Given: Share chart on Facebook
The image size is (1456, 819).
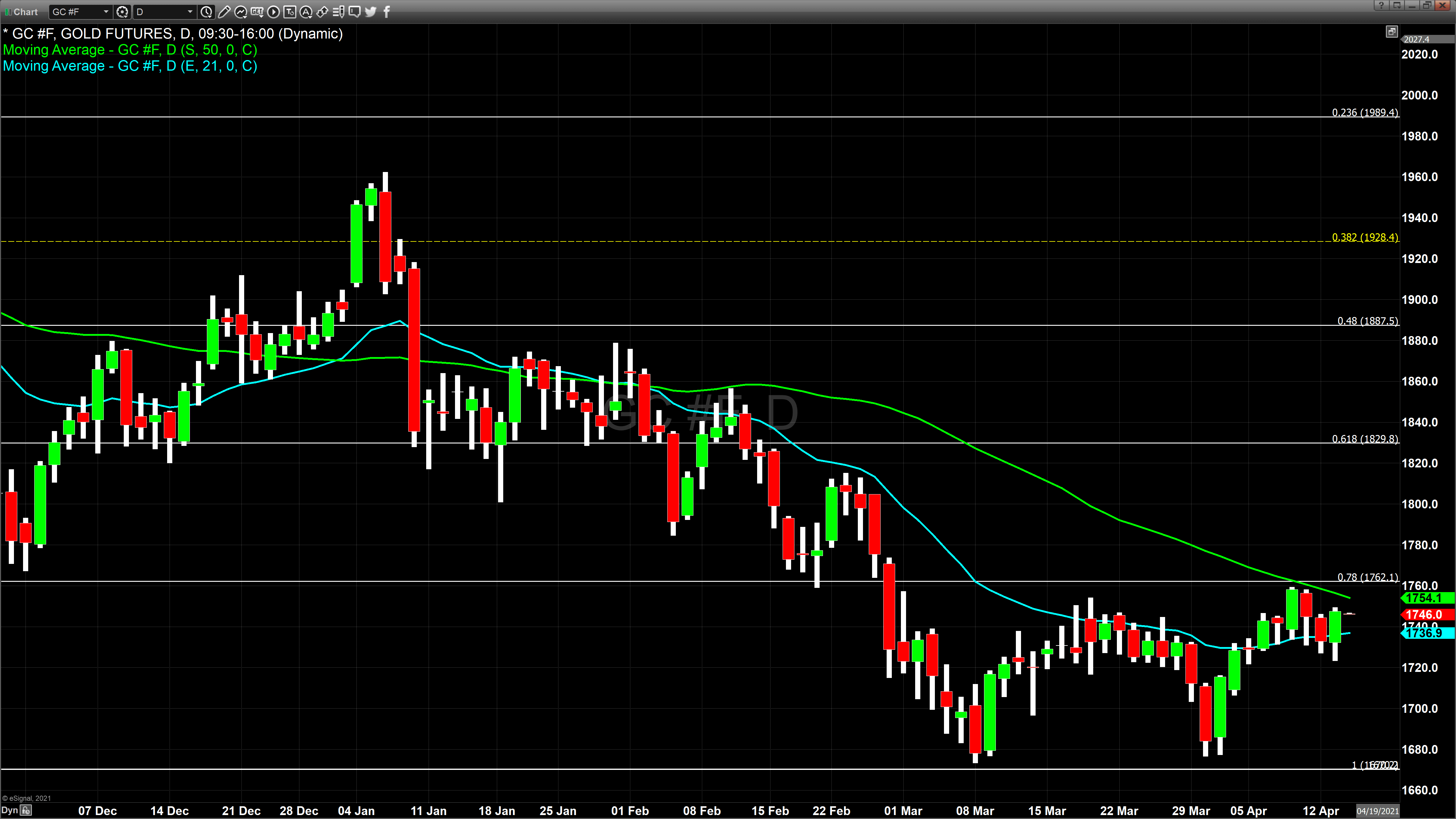Looking at the screenshot, I should tap(387, 11).
